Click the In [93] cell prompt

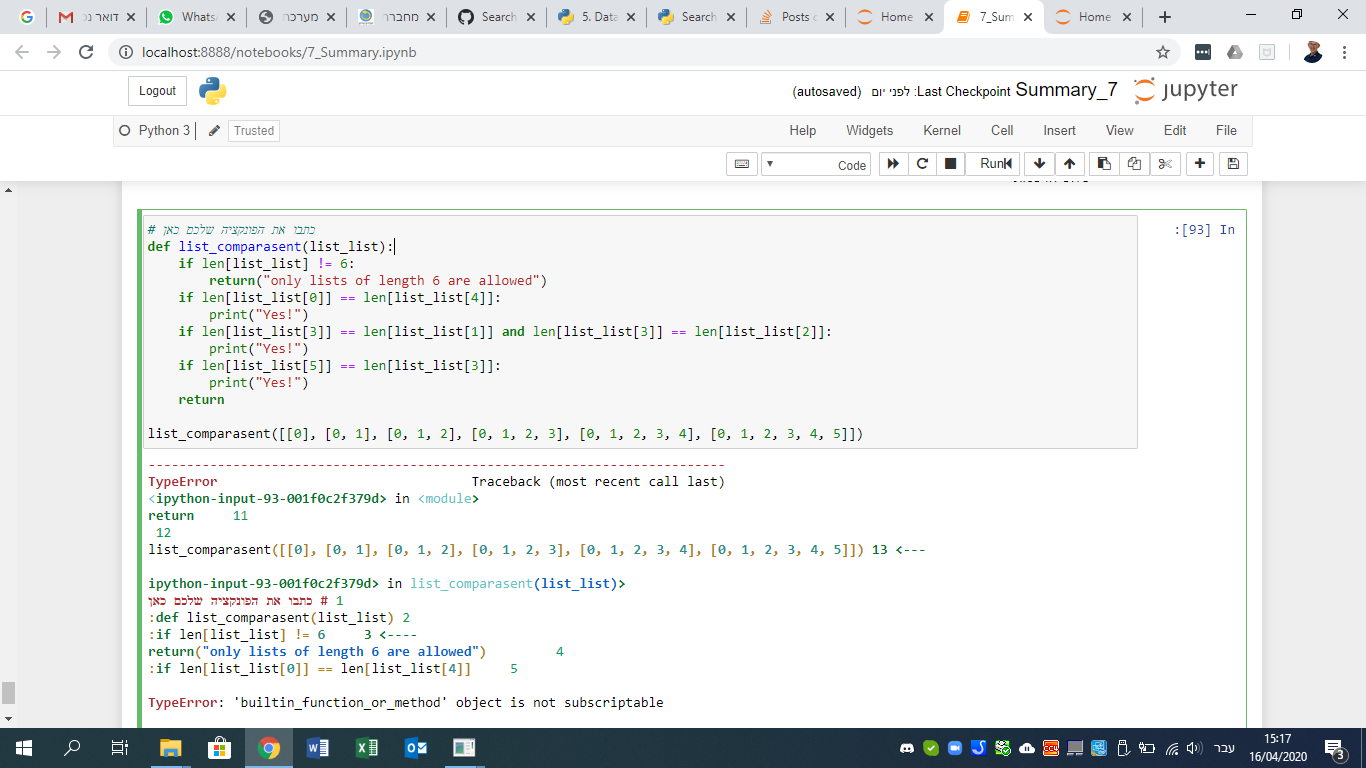tap(1205, 230)
